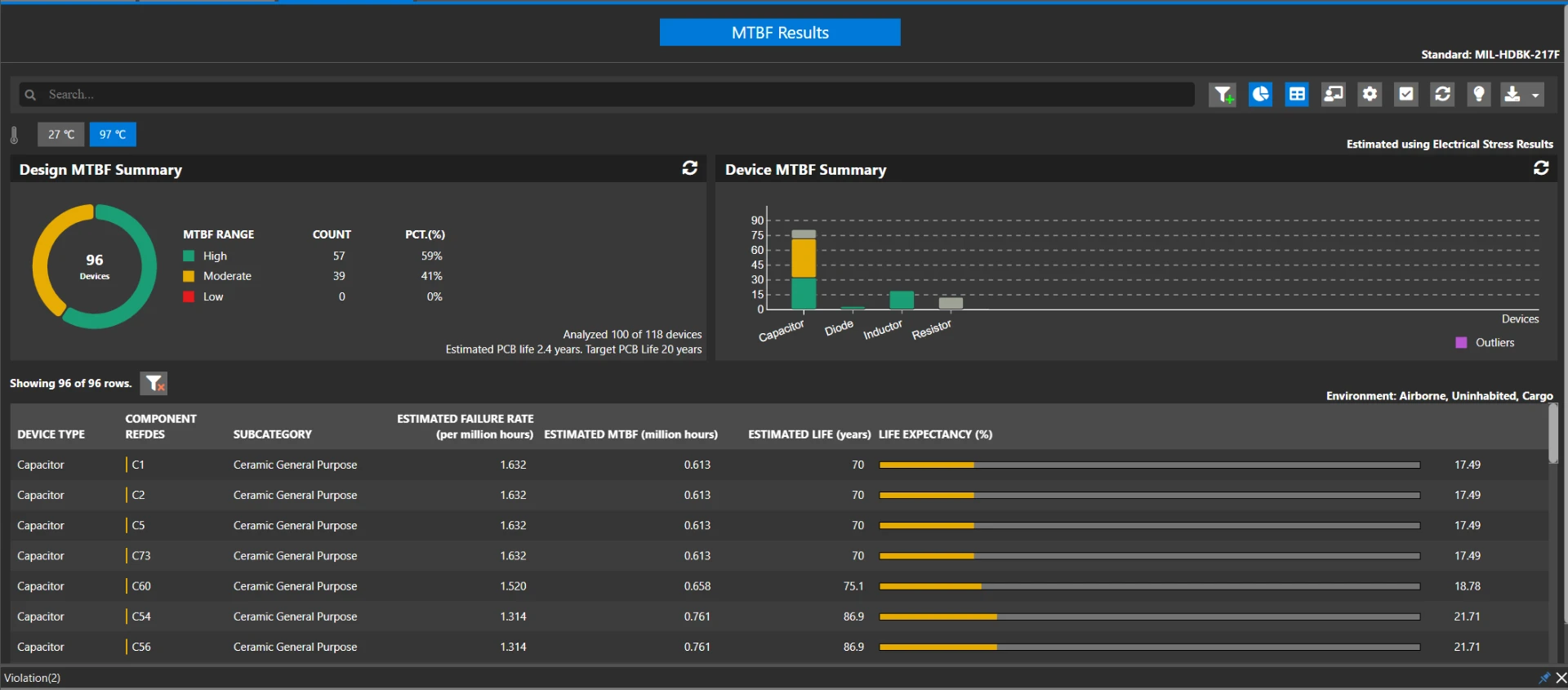Click the add filter funnel icon
The height and width of the screenshot is (690, 1568).
coord(1223,95)
